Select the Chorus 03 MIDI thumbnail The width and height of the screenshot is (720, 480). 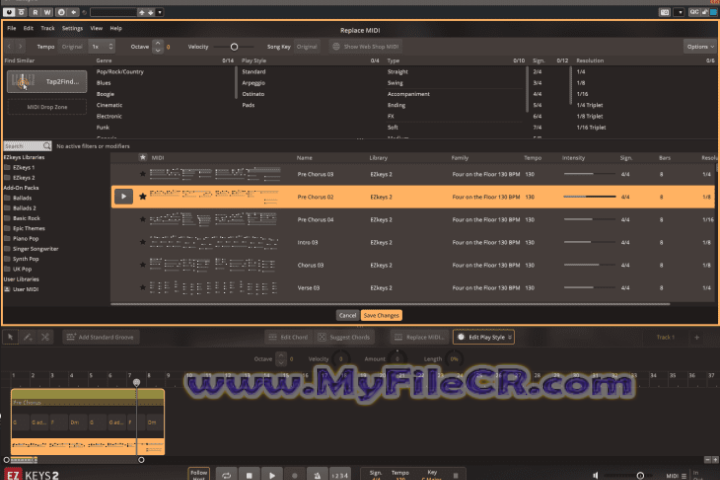tap(214, 265)
